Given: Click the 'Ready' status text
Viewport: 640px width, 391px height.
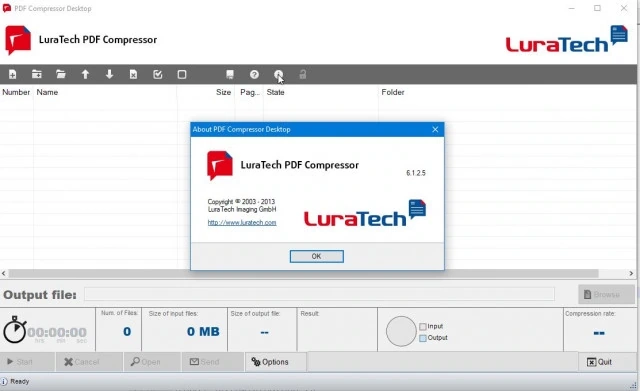Looking at the screenshot, I should tap(20, 382).
